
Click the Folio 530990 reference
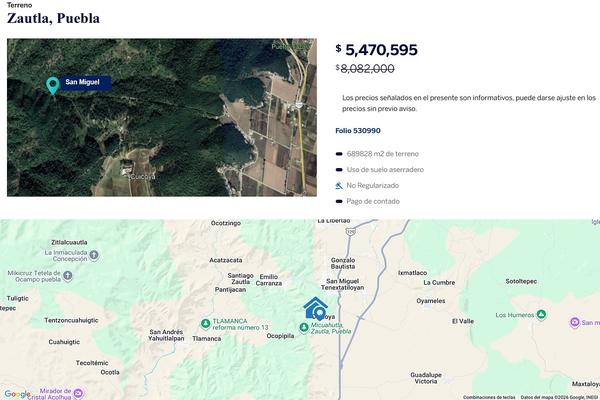pyautogui.click(x=358, y=131)
